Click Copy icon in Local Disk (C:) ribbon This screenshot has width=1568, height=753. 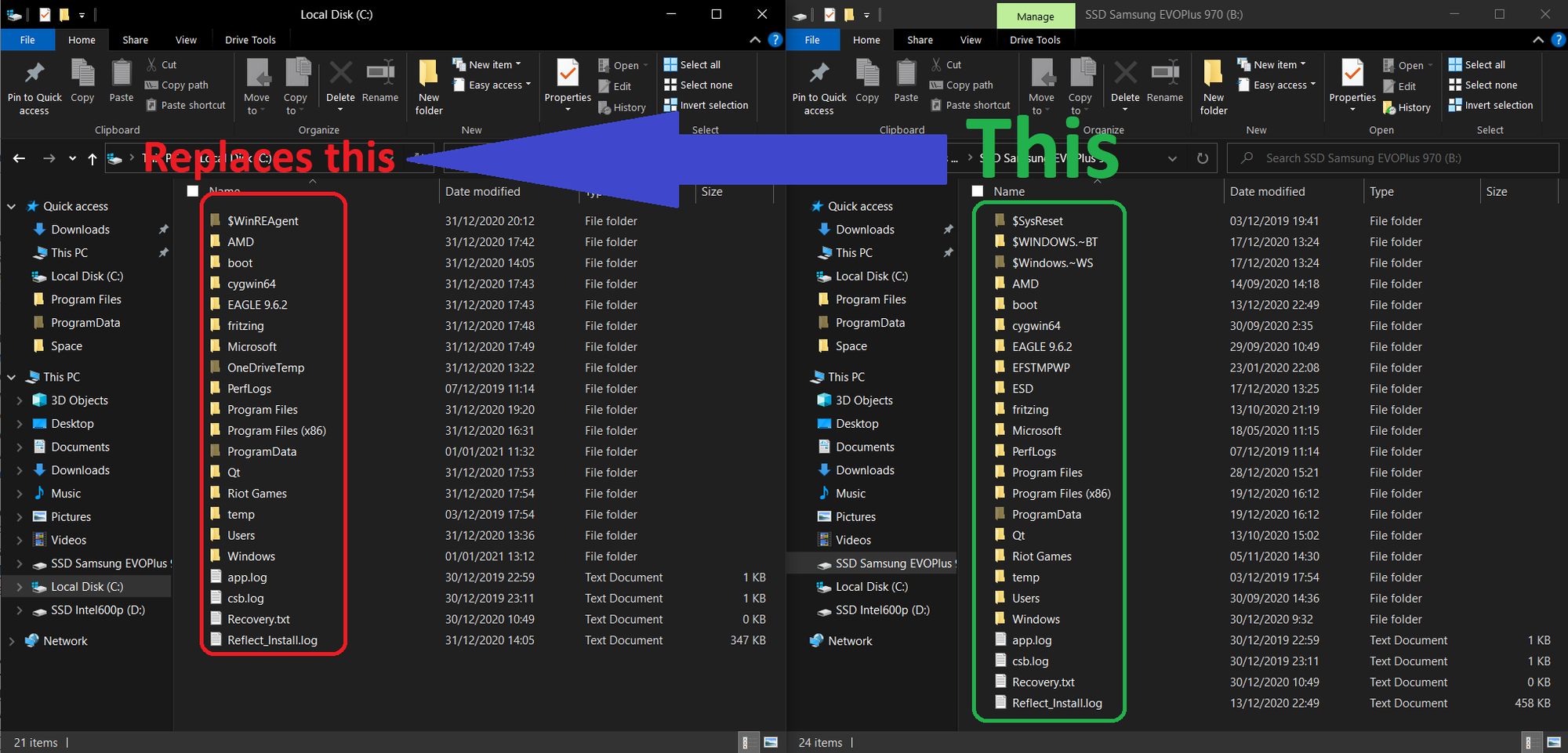click(82, 81)
